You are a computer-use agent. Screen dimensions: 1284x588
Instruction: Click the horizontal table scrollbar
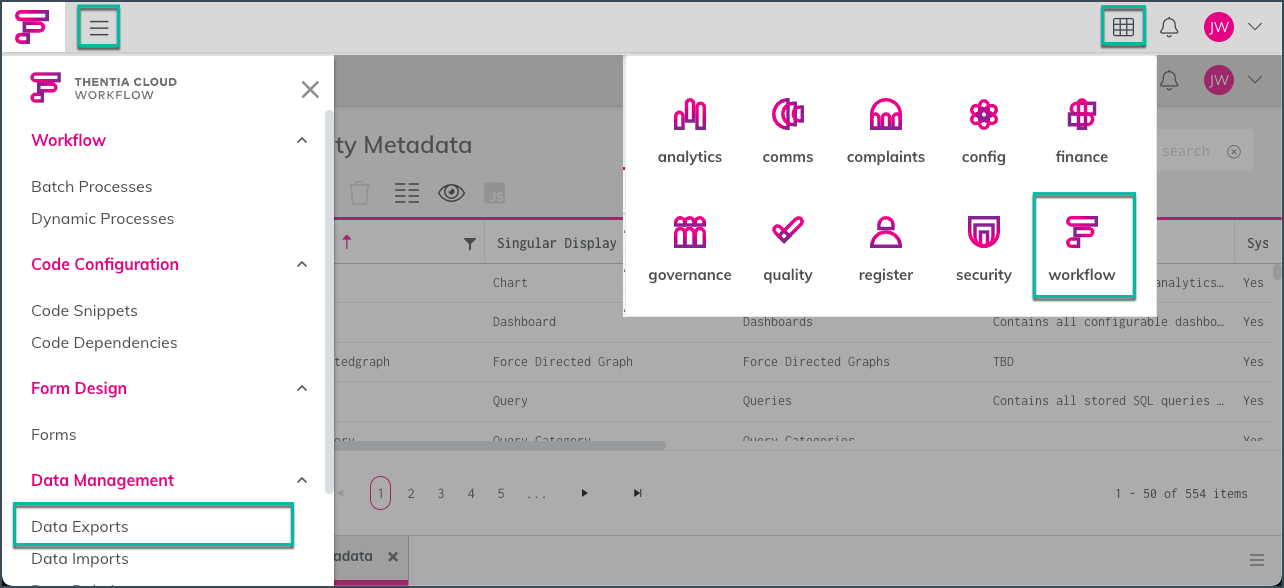500,445
